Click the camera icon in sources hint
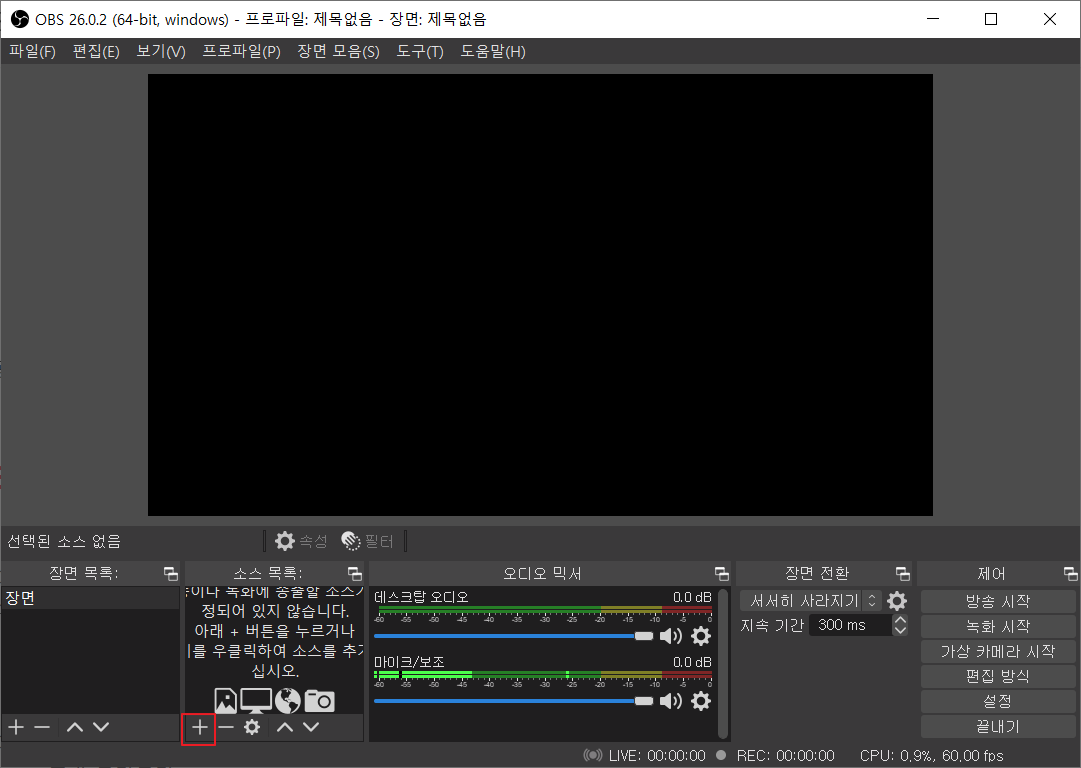Screen dimensions: 1081x768 (319, 701)
